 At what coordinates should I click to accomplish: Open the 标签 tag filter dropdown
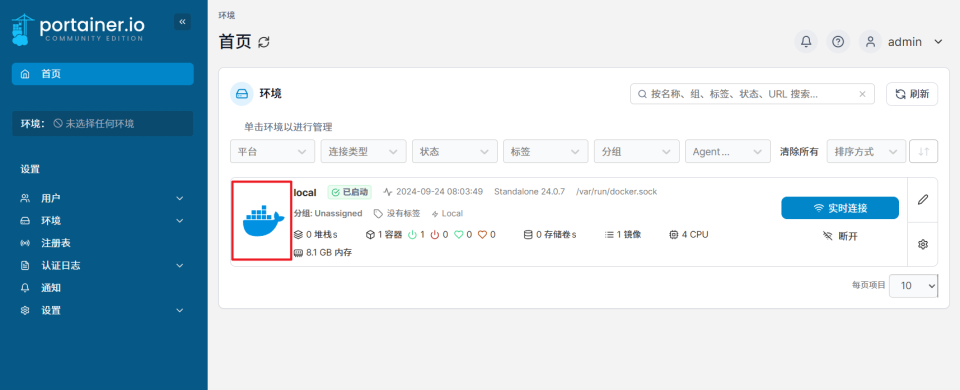pyautogui.click(x=545, y=151)
